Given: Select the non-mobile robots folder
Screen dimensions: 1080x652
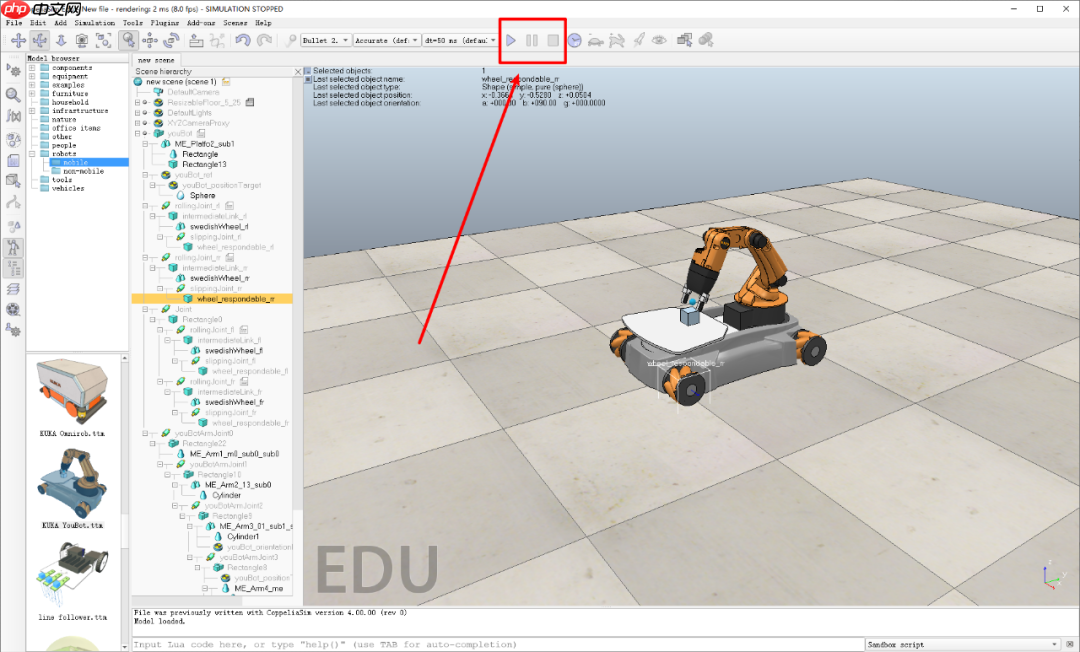Looking at the screenshot, I should pos(82,171).
